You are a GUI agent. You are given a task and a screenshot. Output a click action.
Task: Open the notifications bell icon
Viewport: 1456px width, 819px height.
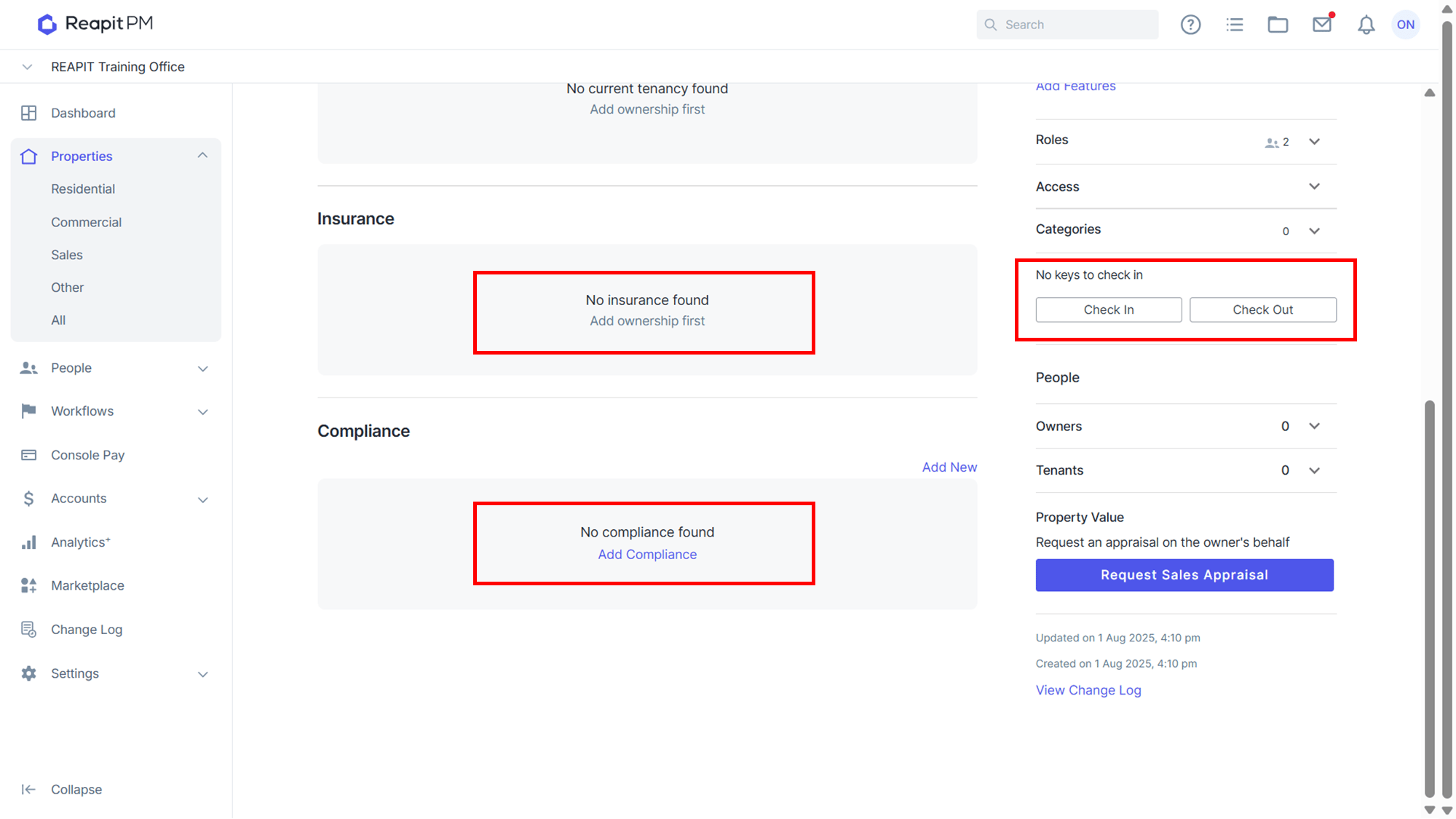pyautogui.click(x=1366, y=25)
